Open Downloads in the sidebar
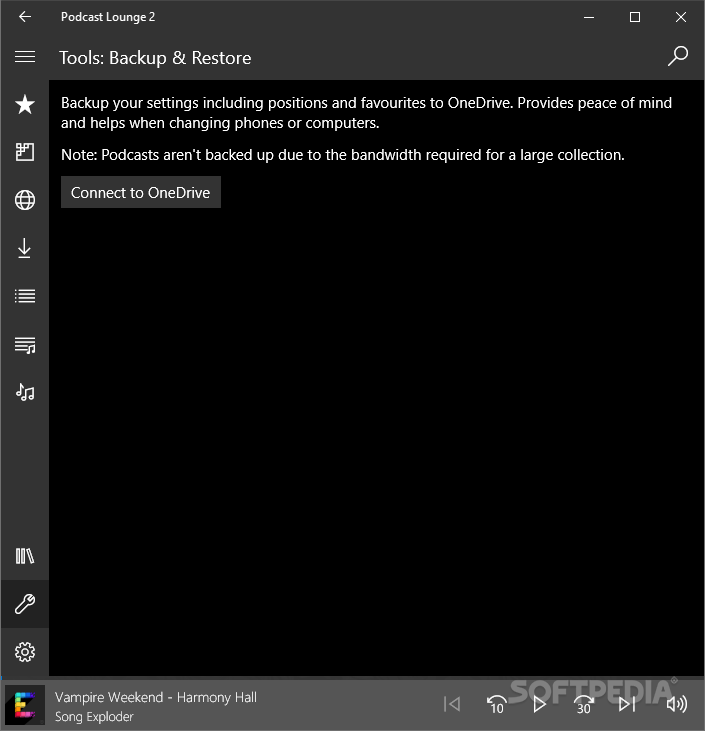The height and width of the screenshot is (731, 705). pyautogui.click(x=25, y=248)
